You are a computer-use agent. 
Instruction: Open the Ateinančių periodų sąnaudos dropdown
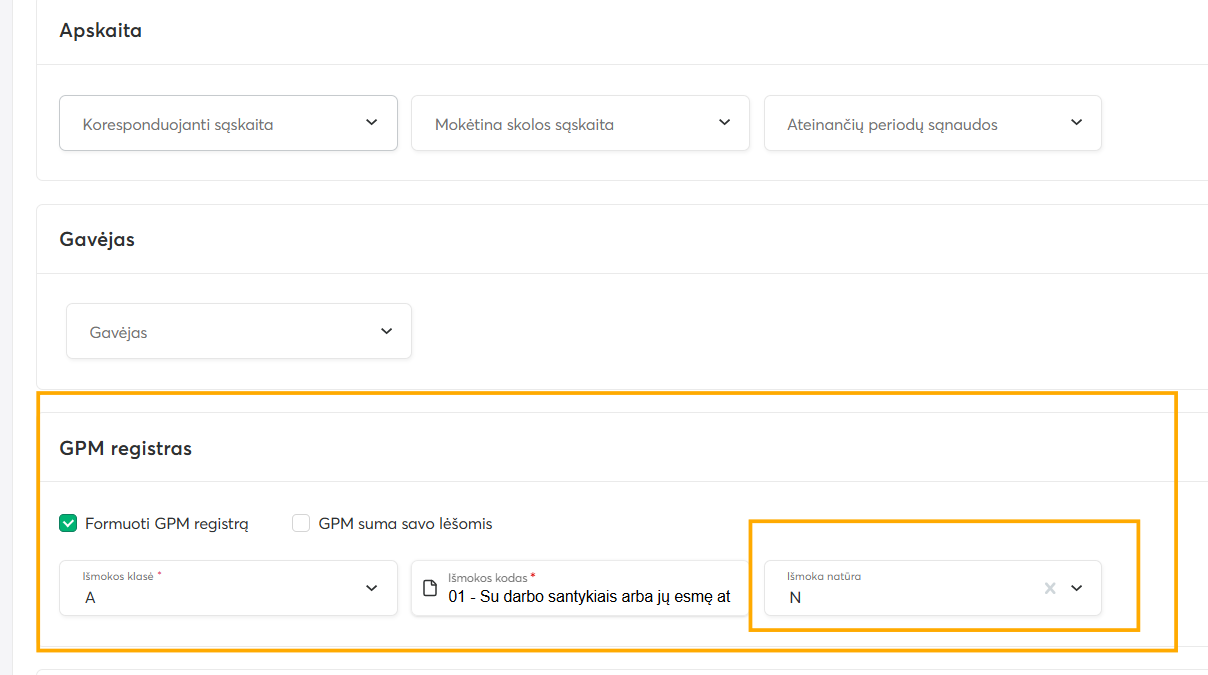(933, 124)
